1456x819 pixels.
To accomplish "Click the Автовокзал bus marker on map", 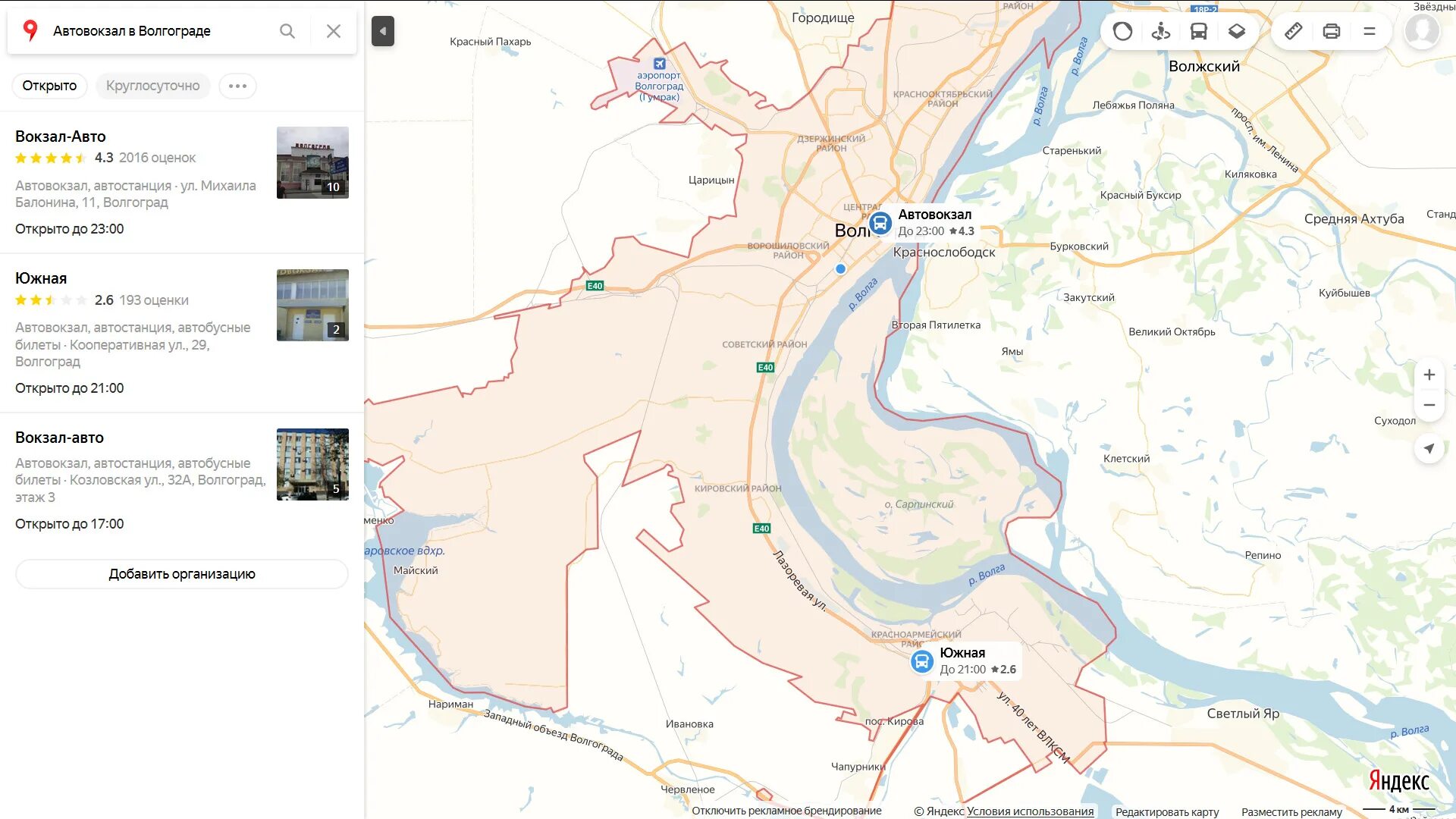I will tap(880, 223).
